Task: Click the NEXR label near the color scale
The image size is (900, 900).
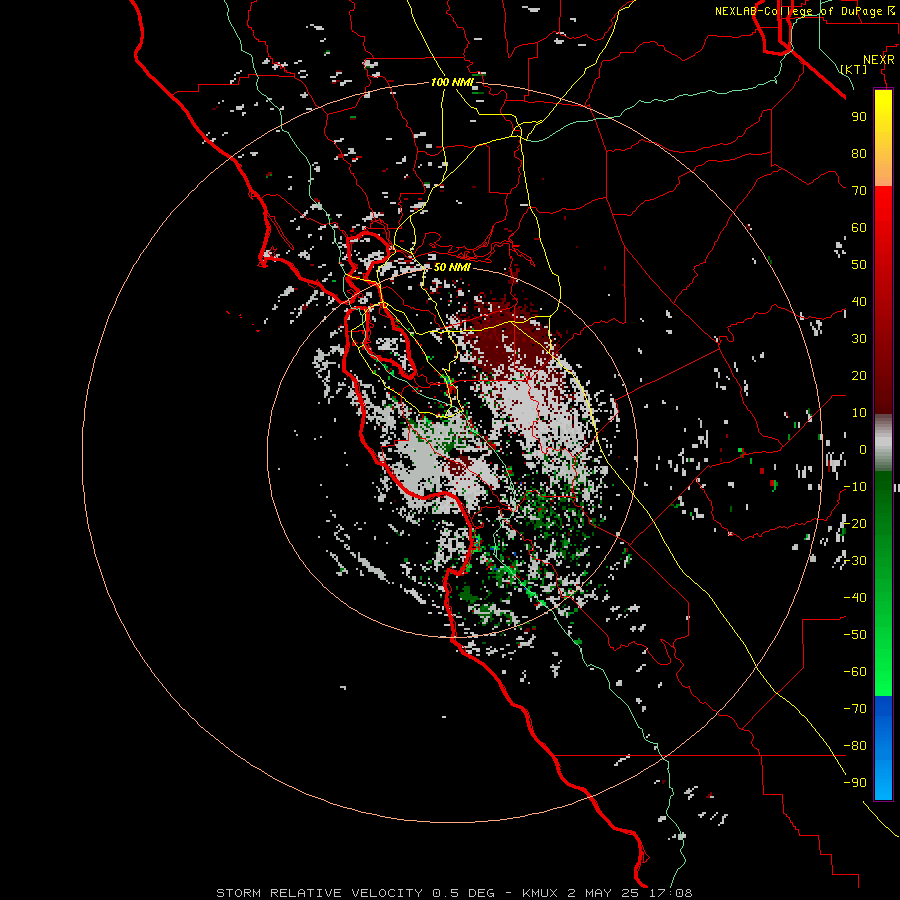Action: coord(879,60)
